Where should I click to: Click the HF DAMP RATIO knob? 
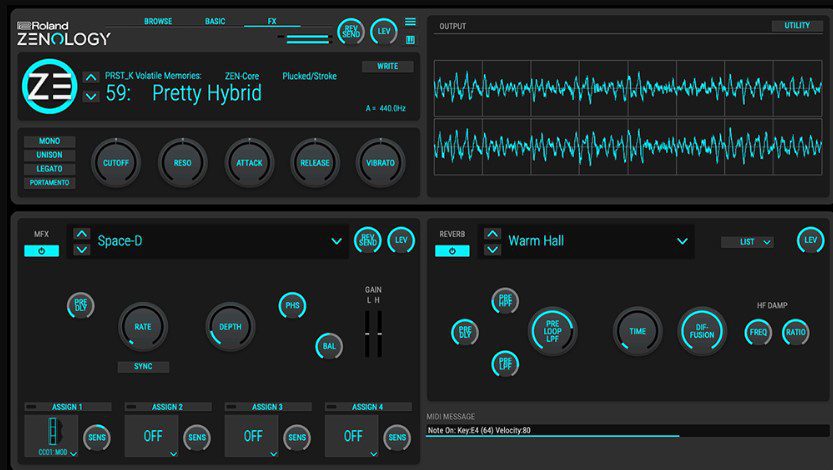pyautogui.click(x=796, y=332)
